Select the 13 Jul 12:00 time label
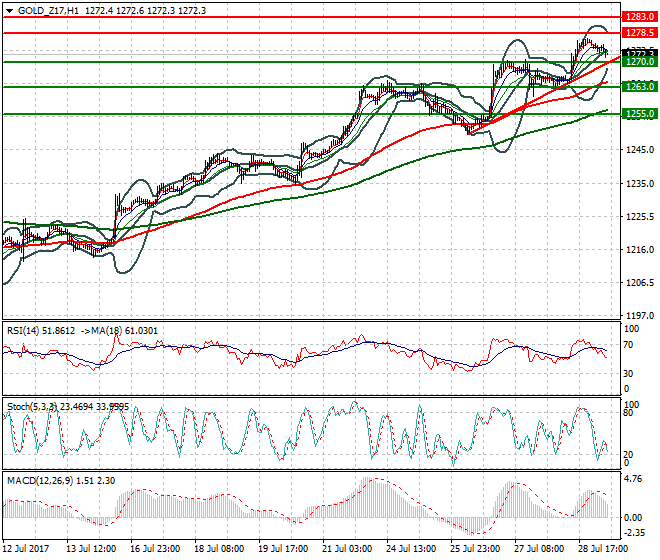The height and width of the screenshot is (560, 660). (91, 549)
